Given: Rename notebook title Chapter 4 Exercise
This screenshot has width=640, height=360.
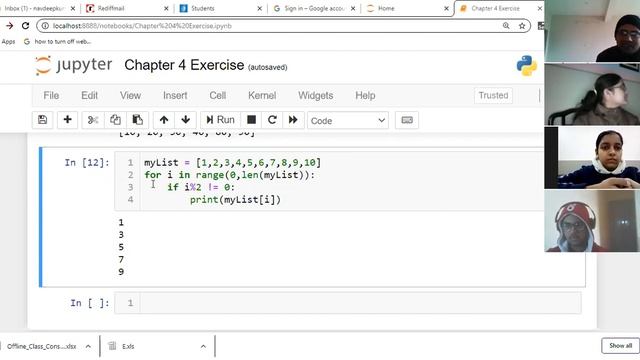Looking at the screenshot, I should click(x=184, y=65).
